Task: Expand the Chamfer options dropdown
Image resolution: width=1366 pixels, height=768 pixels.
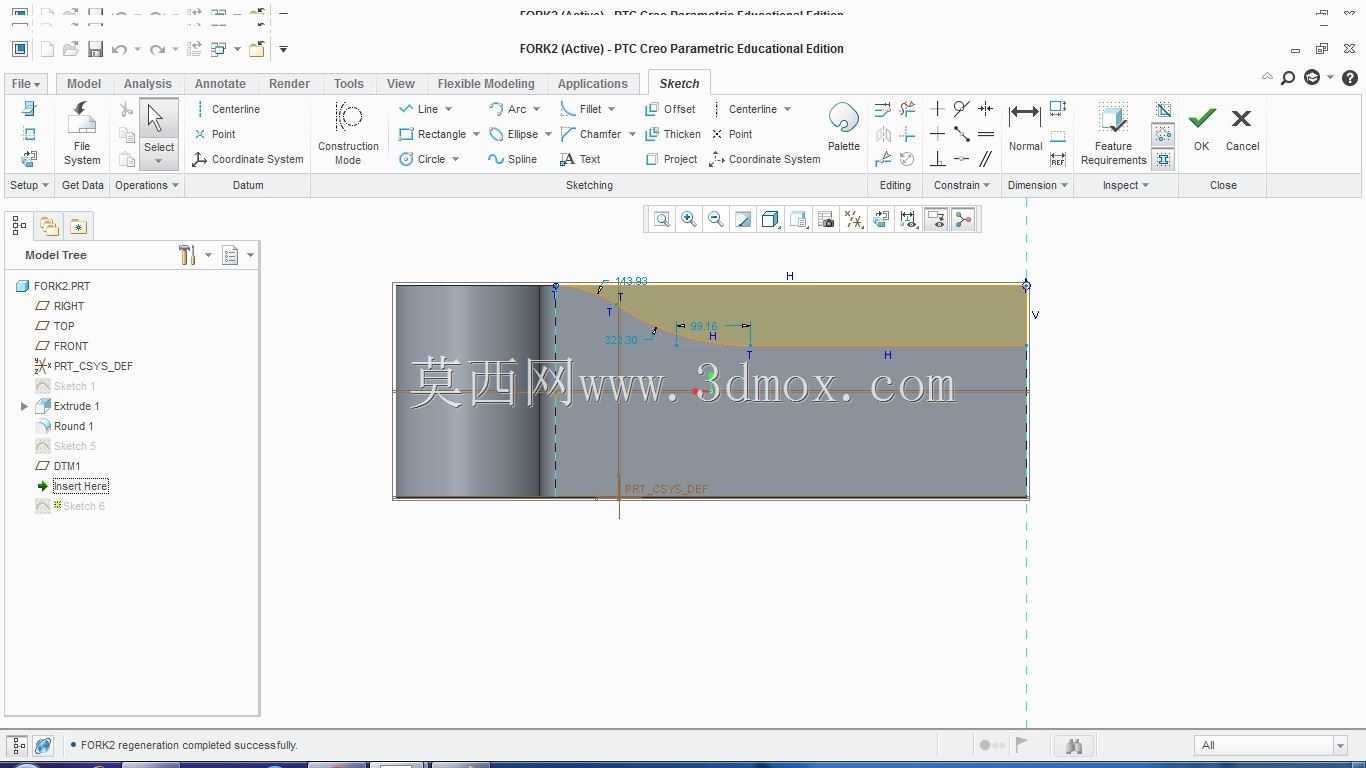Action: [x=632, y=134]
